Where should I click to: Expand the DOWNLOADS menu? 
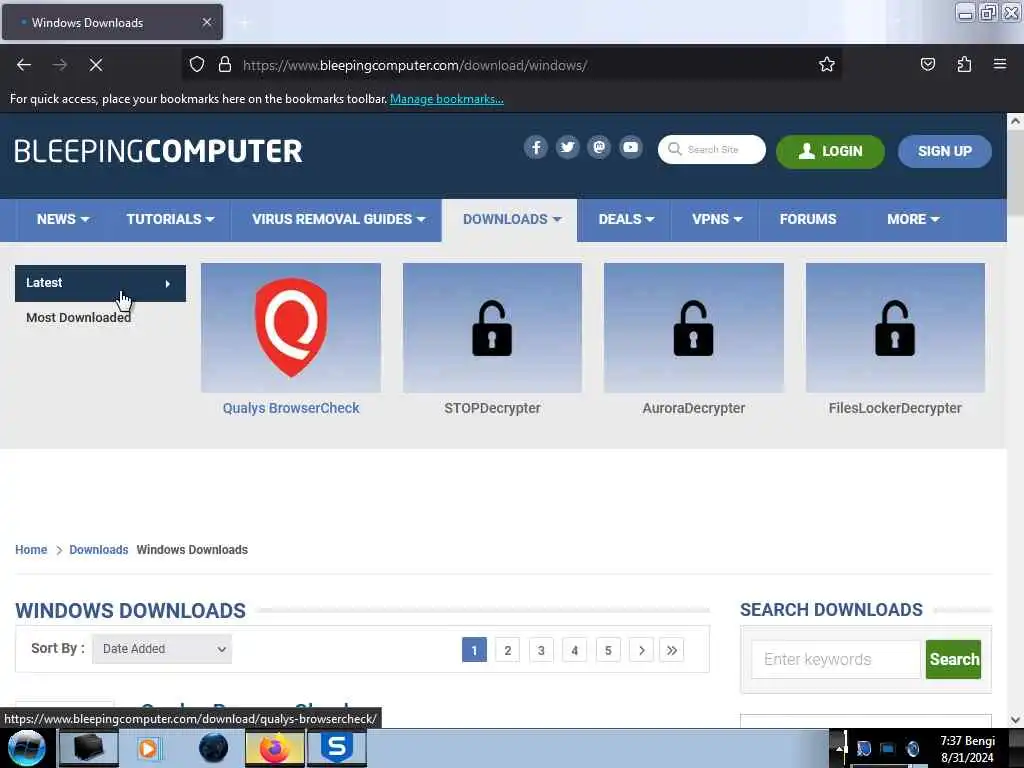click(x=511, y=219)
